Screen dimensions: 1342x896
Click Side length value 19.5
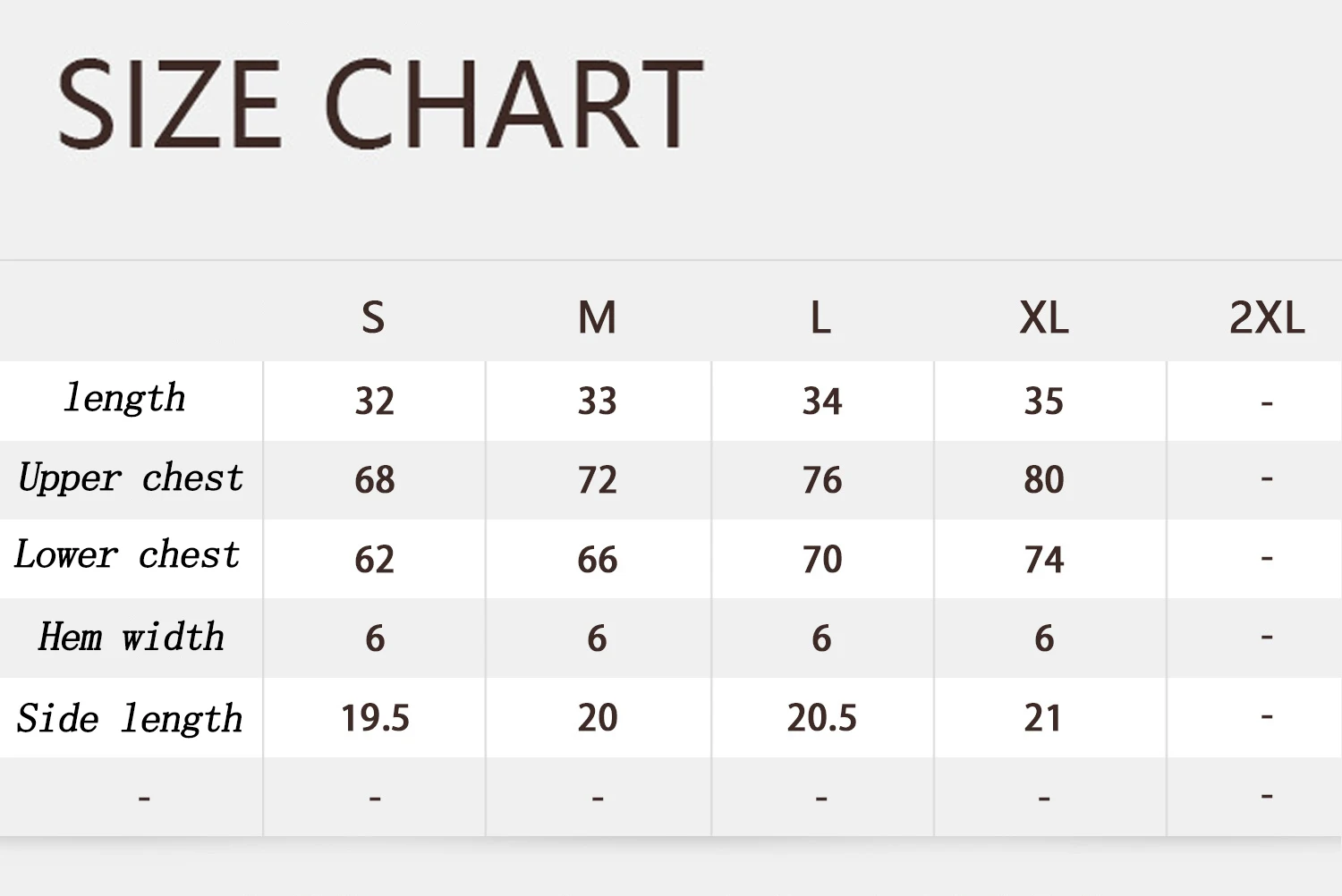(375, 718)
